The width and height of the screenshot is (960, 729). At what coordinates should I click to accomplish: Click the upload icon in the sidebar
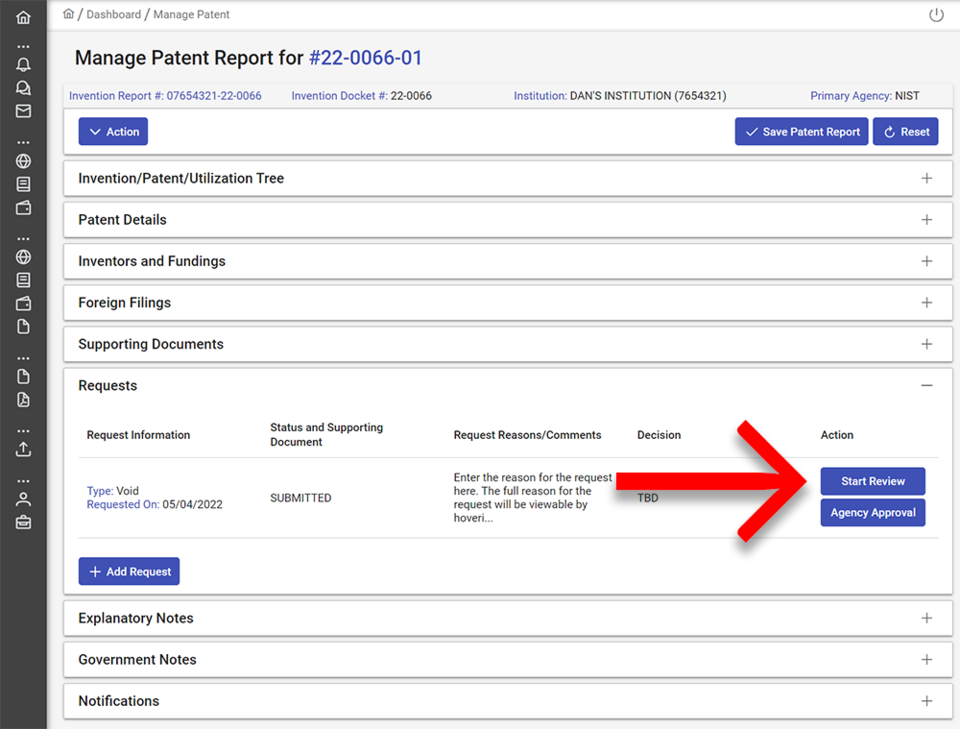23,449
